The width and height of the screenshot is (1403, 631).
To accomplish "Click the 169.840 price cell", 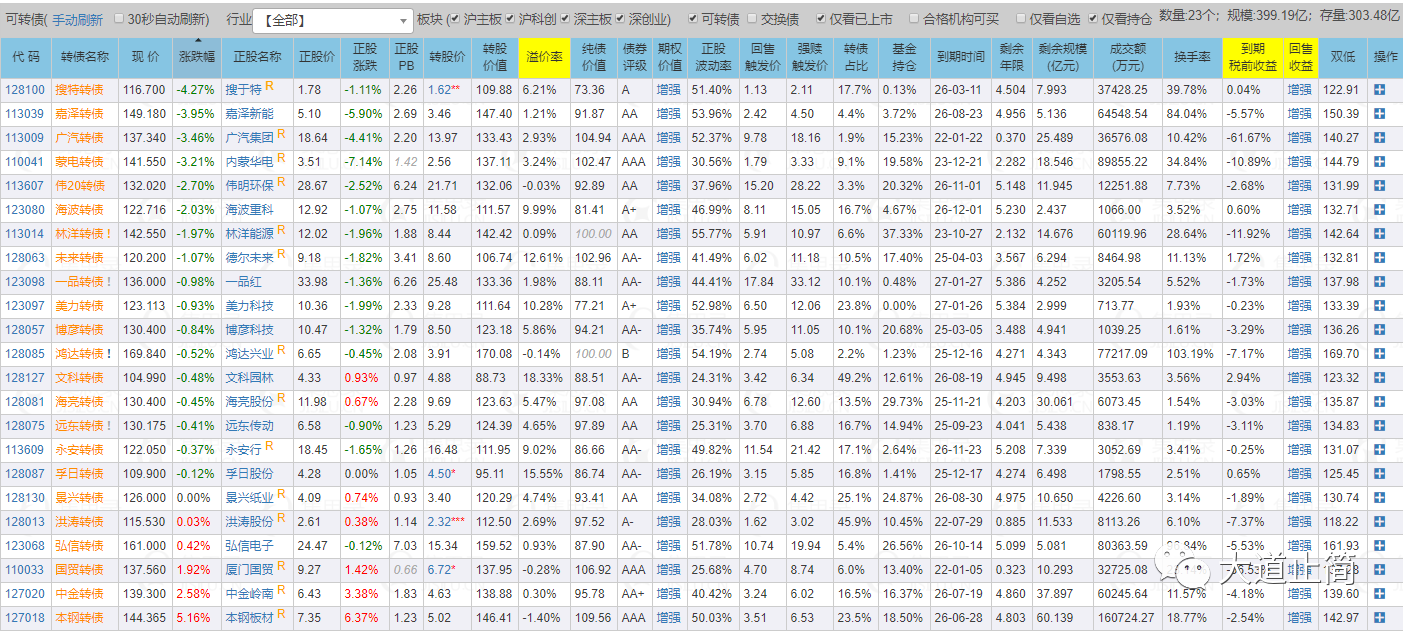I will [x=145, y=354].
